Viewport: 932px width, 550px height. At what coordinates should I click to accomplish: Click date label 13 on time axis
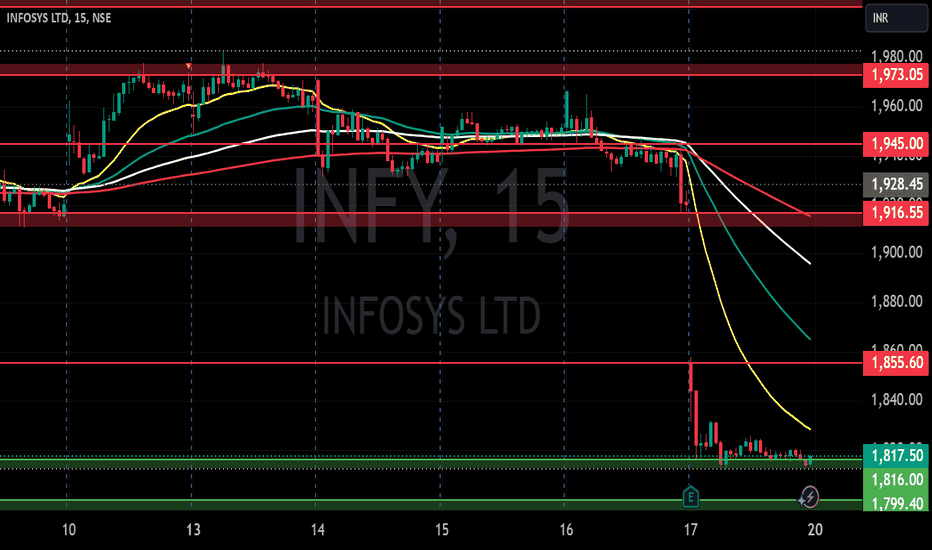(193, 529)
